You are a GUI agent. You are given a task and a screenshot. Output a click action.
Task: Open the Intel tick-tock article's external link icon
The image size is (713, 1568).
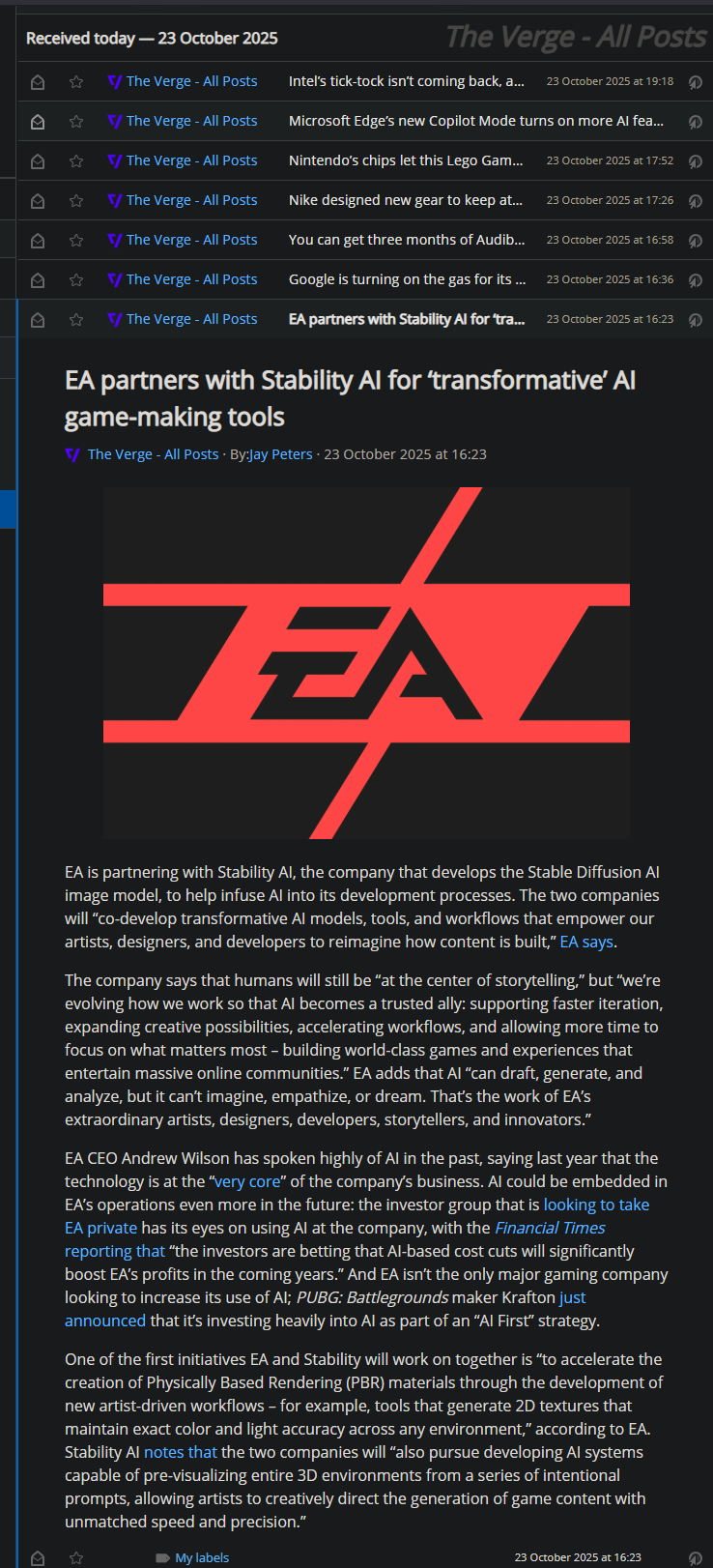[x=695, y=82]
